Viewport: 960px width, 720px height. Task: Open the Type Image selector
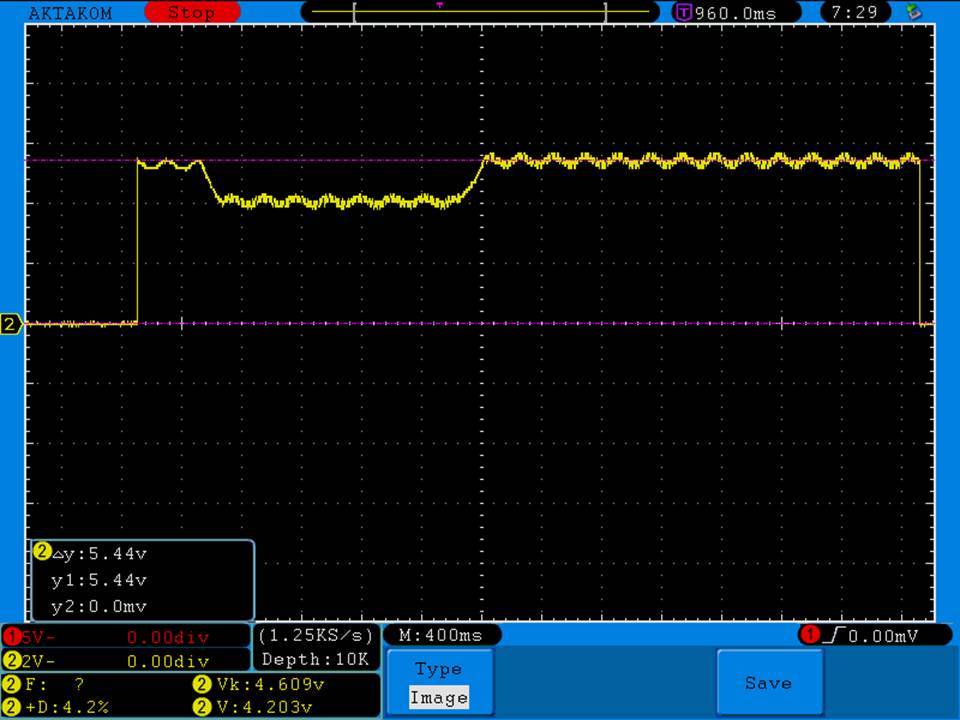[x=438, y=684]
